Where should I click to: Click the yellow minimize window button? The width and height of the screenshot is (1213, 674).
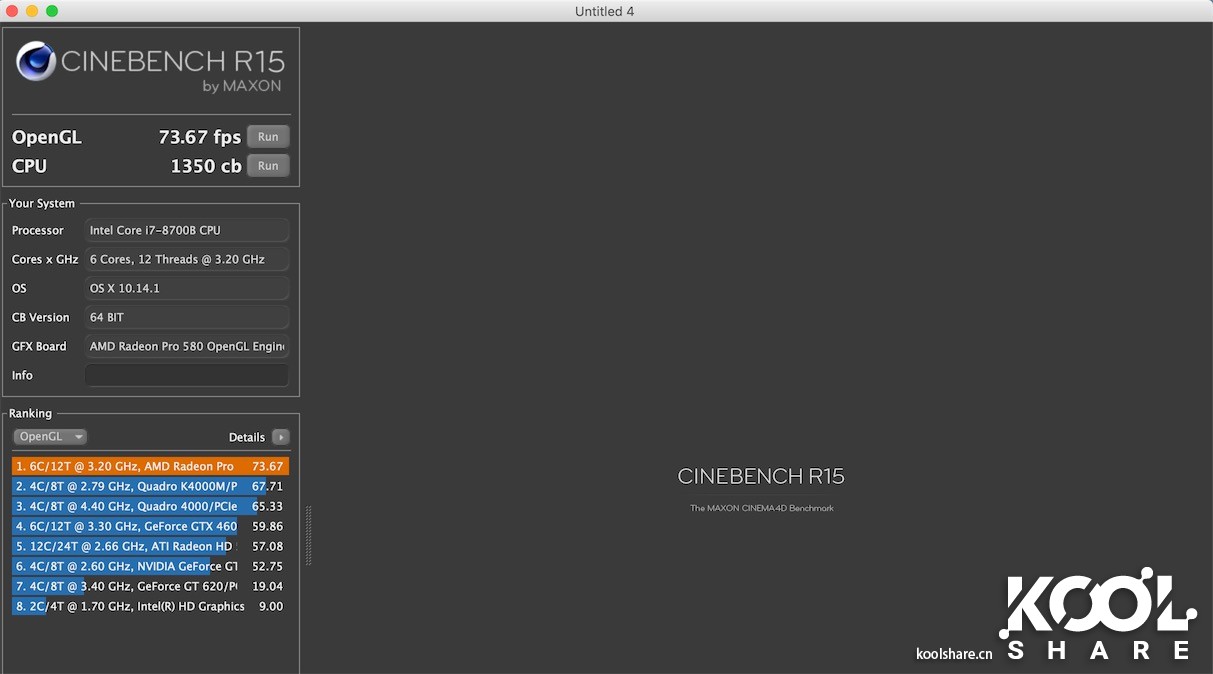tap(32, 11)
